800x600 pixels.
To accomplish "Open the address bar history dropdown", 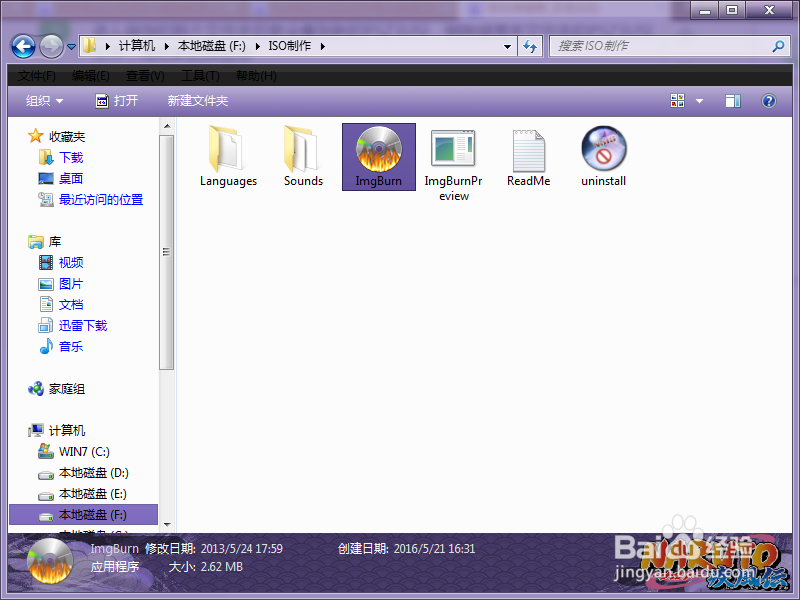I will [x=507, y=45].
